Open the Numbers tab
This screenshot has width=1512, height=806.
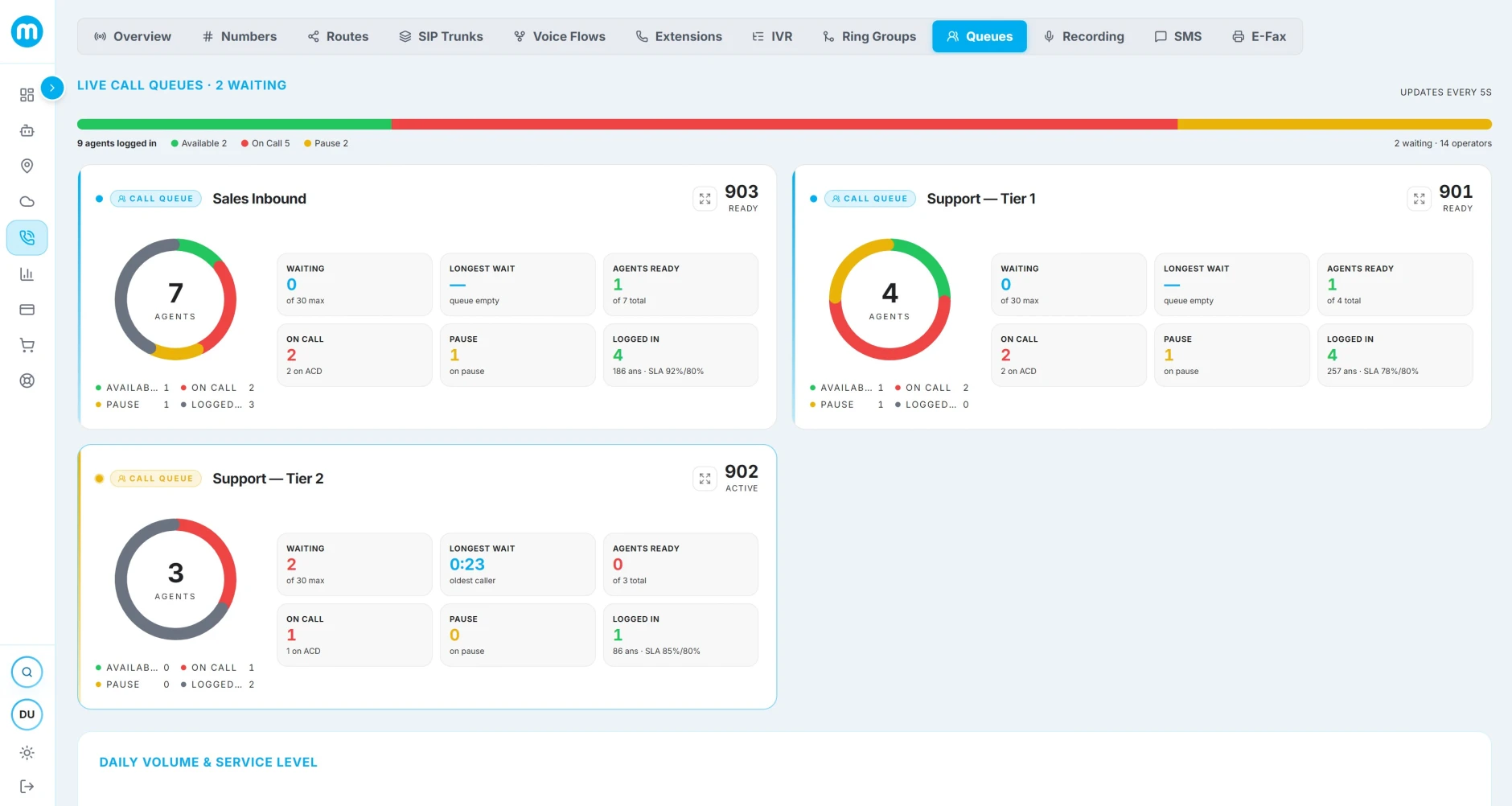coord(240,36)
